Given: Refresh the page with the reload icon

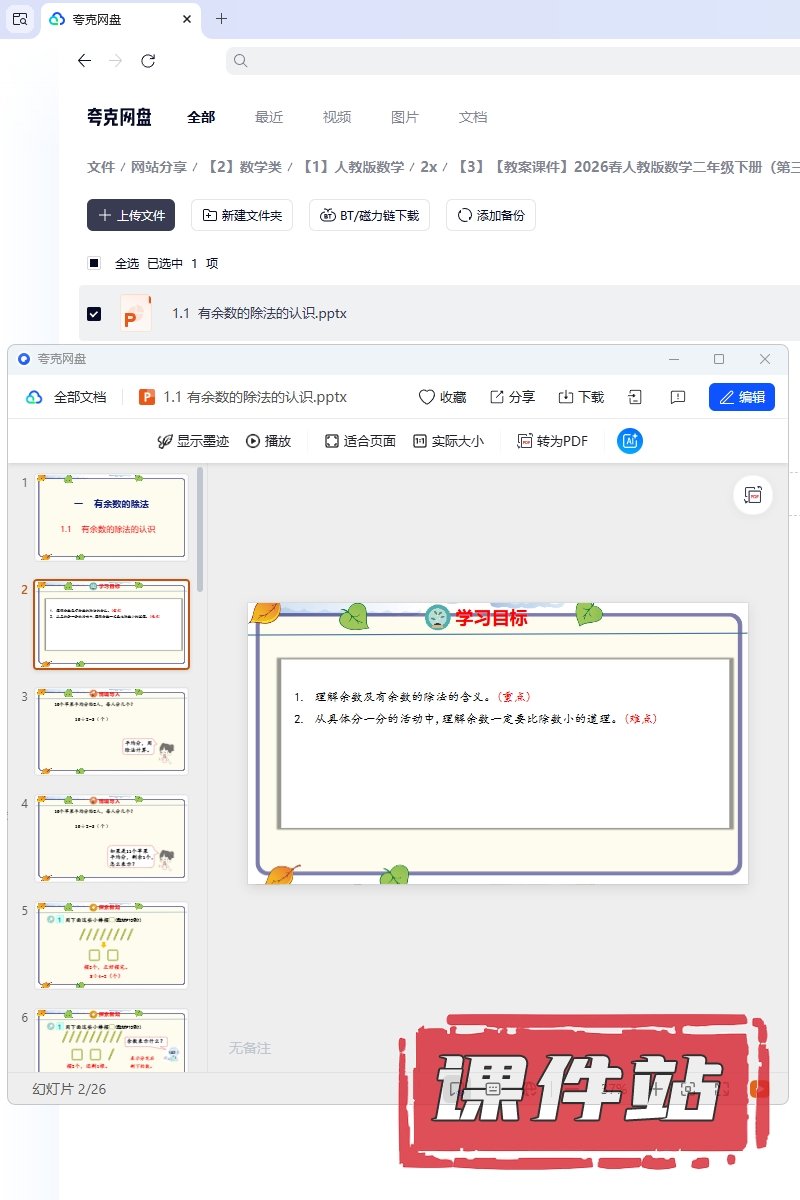Looking at the screenshot, I should tap(148, 61).
